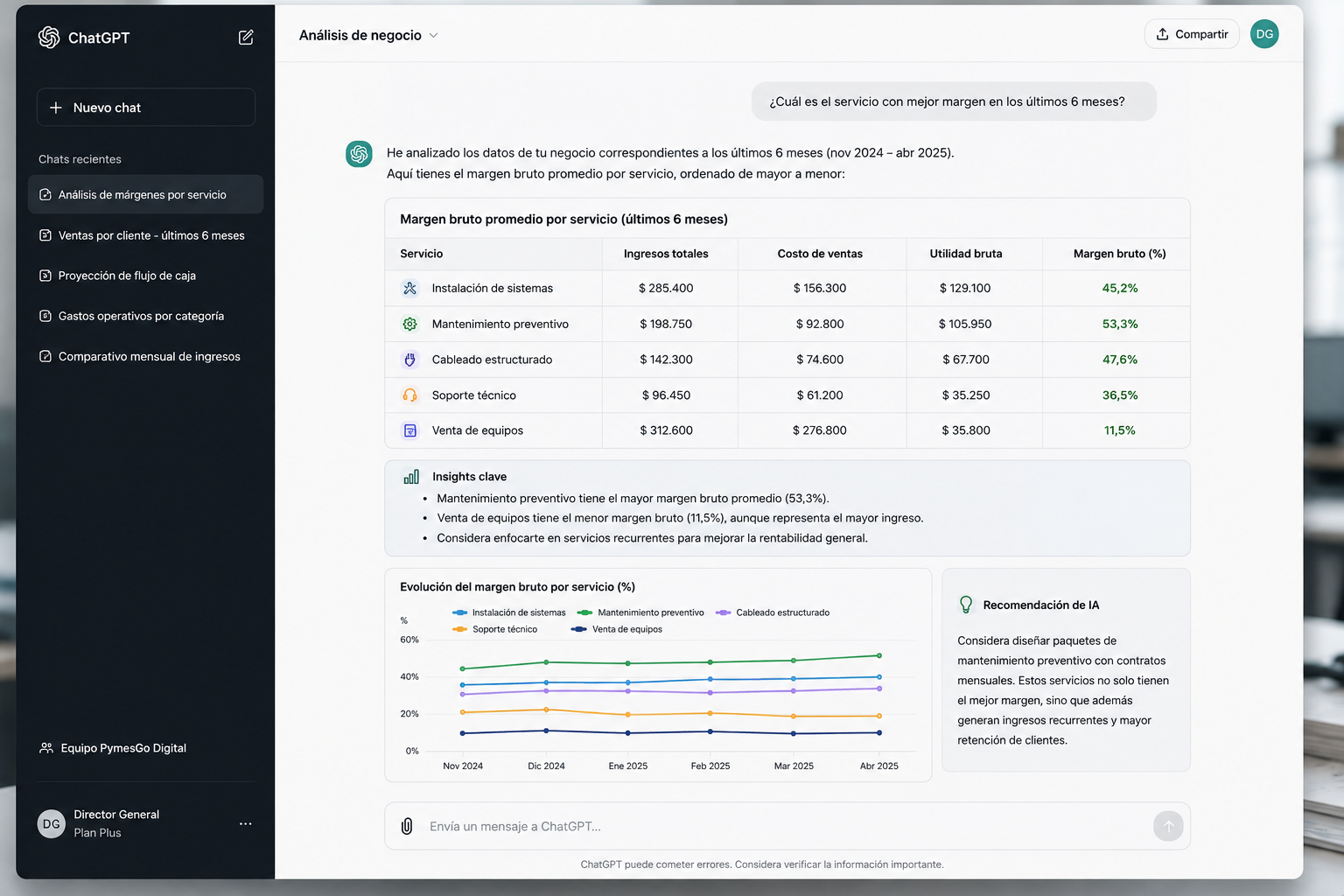
Task: Click the icon beside Gastos operativos por categoría
Action: [x=45, y=316]
